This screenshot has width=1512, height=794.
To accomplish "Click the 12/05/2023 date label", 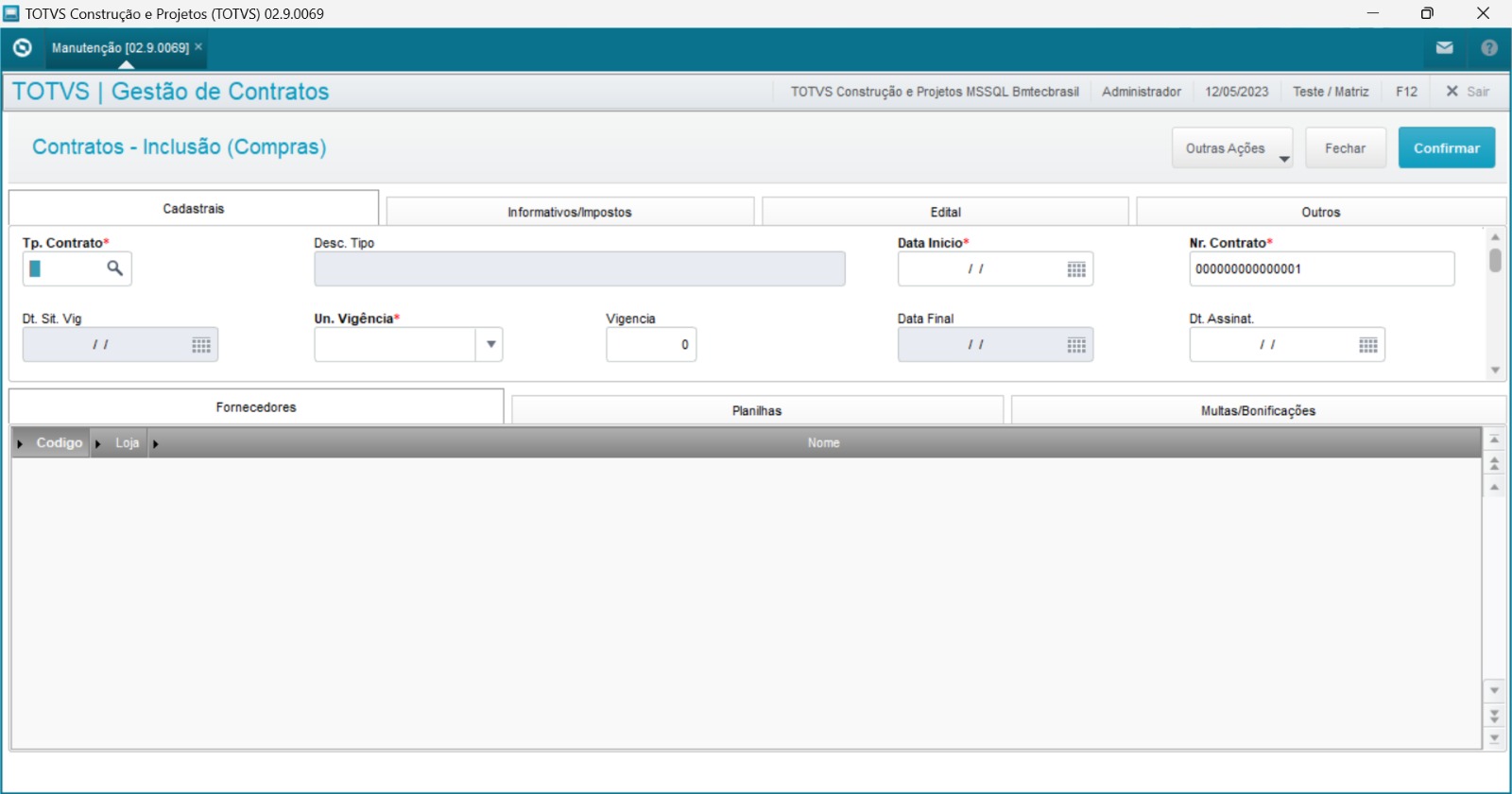I will point(1236,92).
